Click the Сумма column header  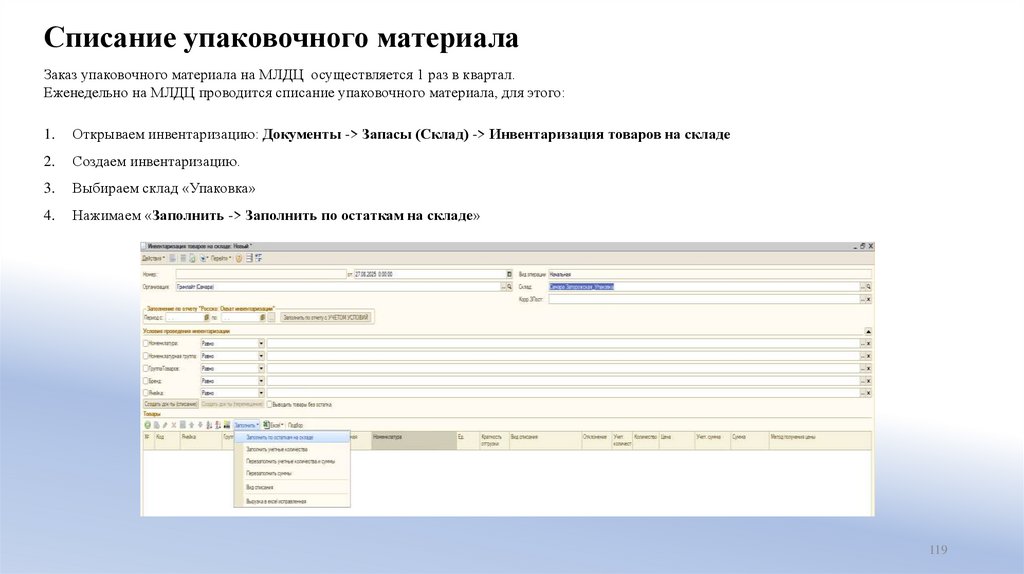pyautogui.click(x=748, y=441)
